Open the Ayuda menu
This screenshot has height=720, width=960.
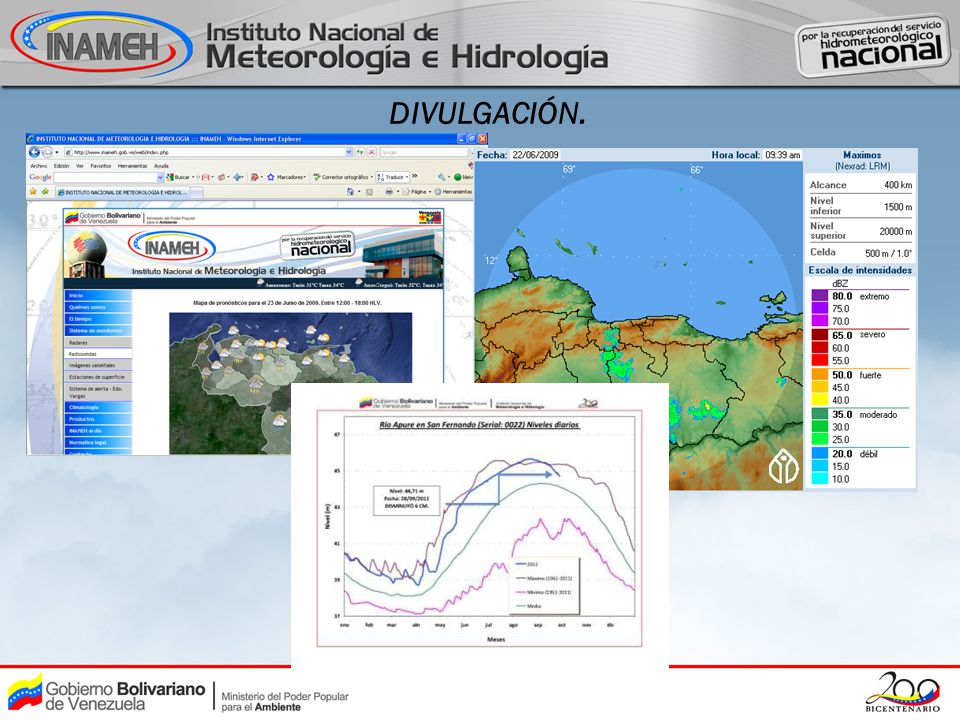[x=161, y=166]
